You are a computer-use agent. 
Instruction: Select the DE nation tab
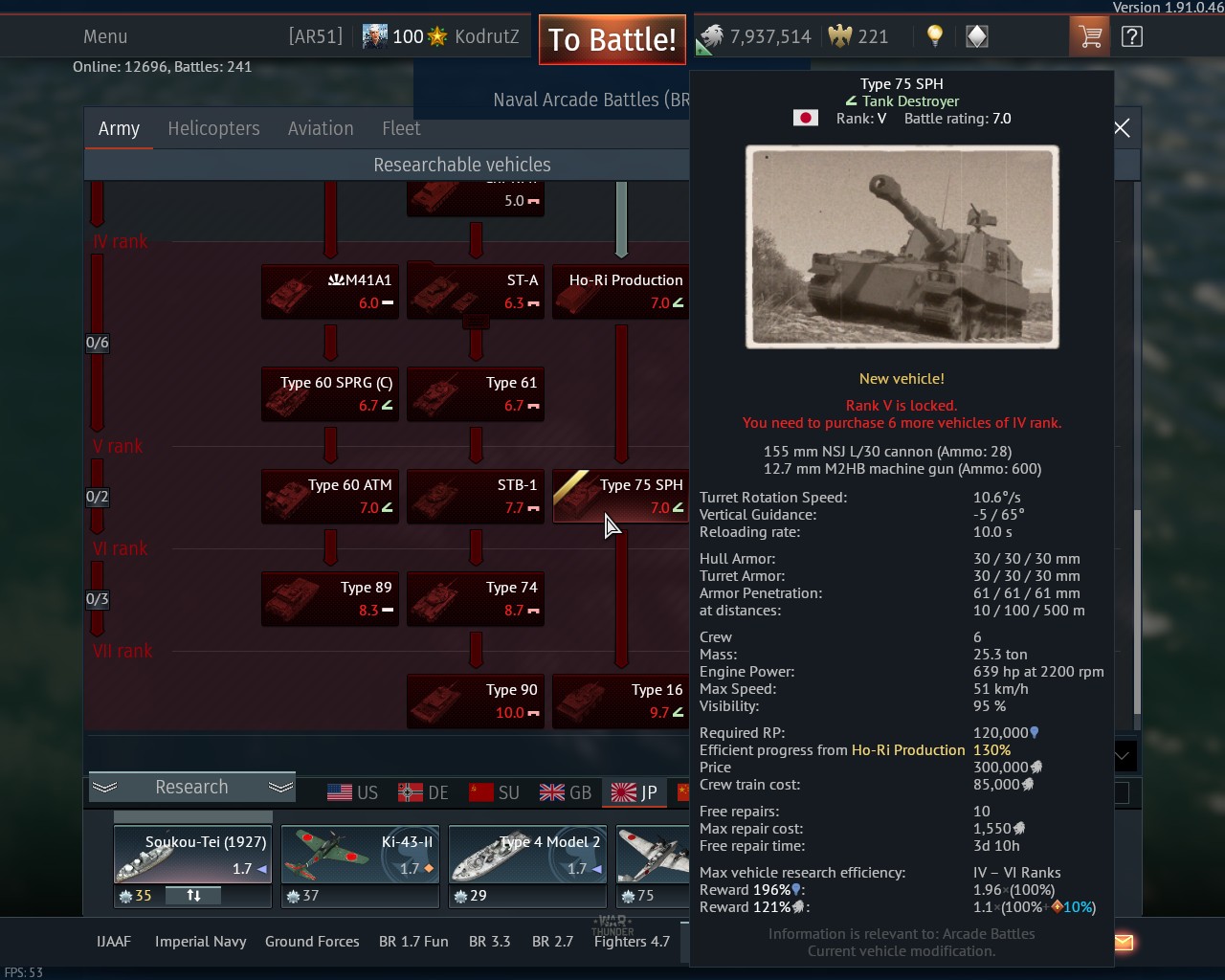pos(423,792)
